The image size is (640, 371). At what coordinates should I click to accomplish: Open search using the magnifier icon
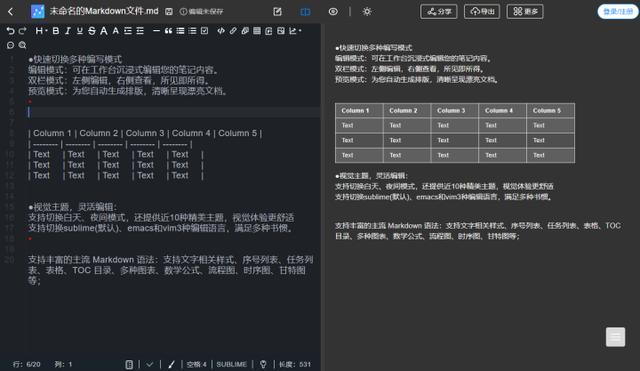pos(22,45)
